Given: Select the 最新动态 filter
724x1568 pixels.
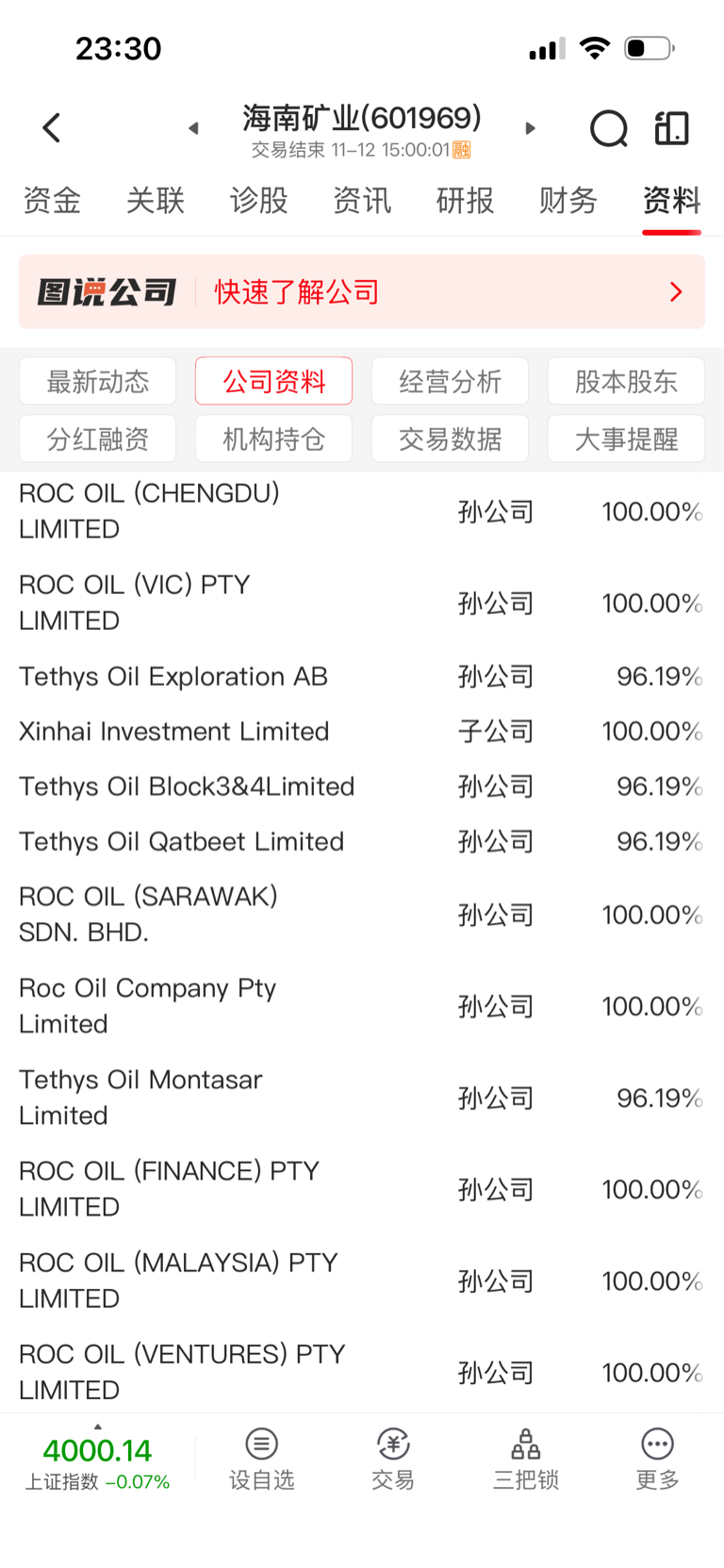Looking at the screenshot, I should (x=98, y=382).
